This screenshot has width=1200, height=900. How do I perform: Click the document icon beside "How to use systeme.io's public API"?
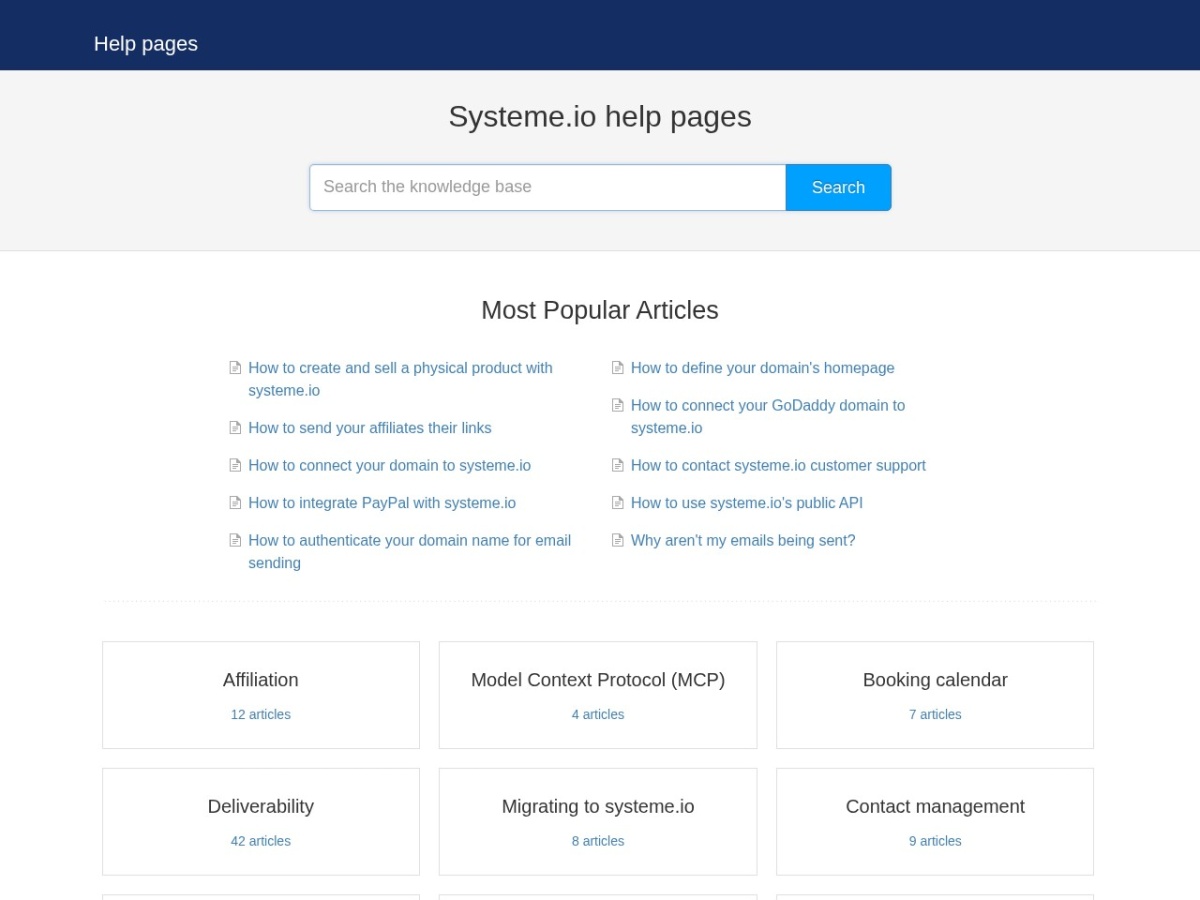(618, 503)
